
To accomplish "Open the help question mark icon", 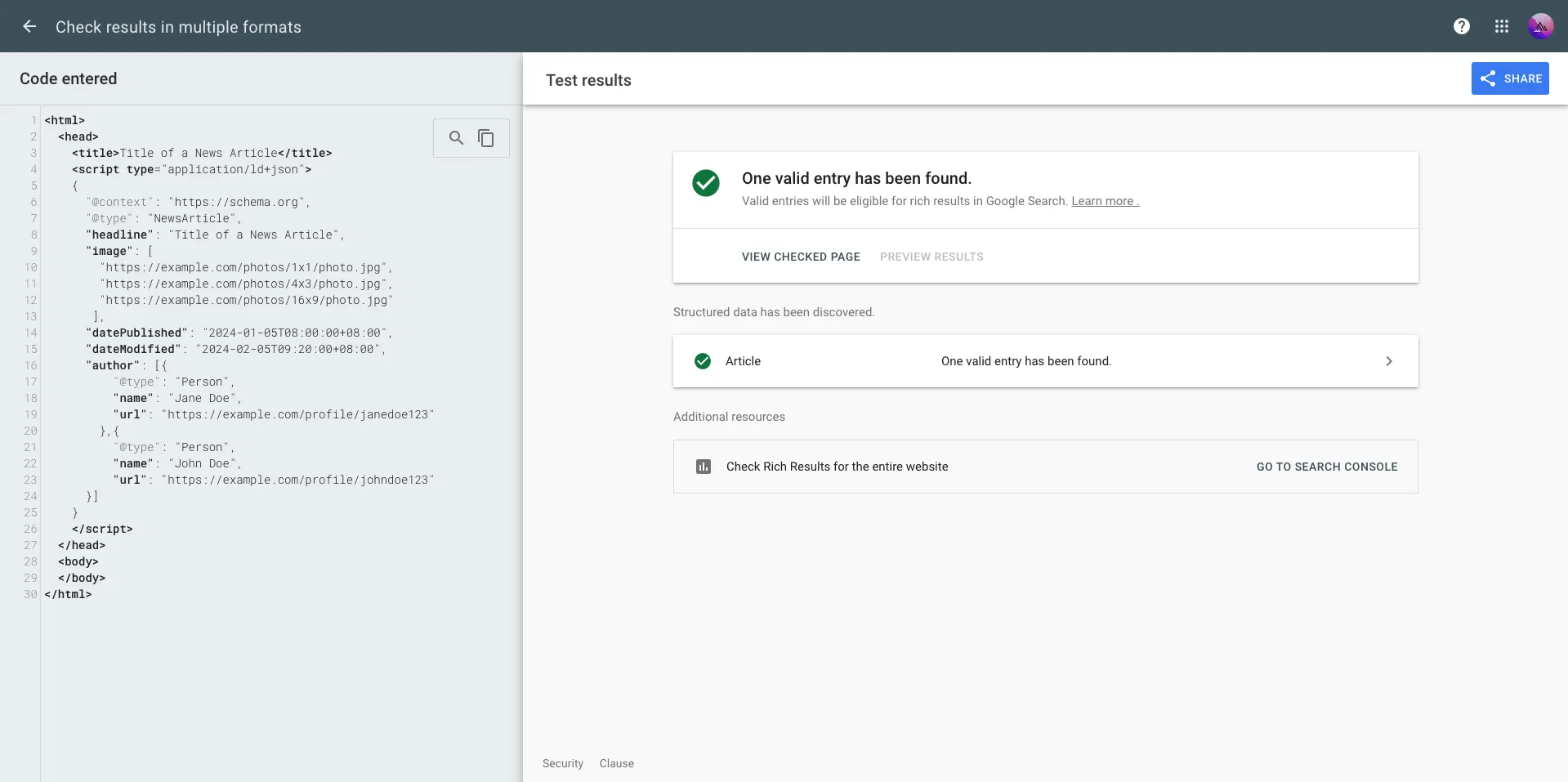I will [1461, 26].
